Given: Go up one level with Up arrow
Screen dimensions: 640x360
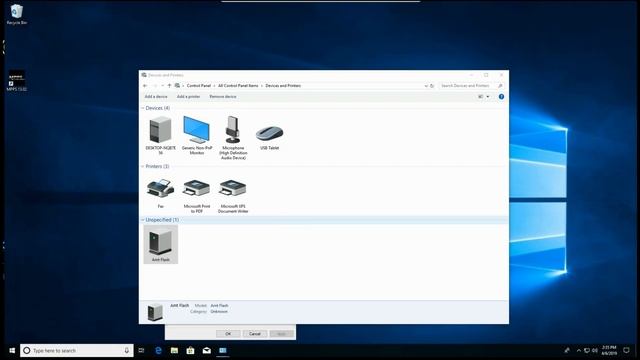Looking at the screenshot, I should [169, 86].
